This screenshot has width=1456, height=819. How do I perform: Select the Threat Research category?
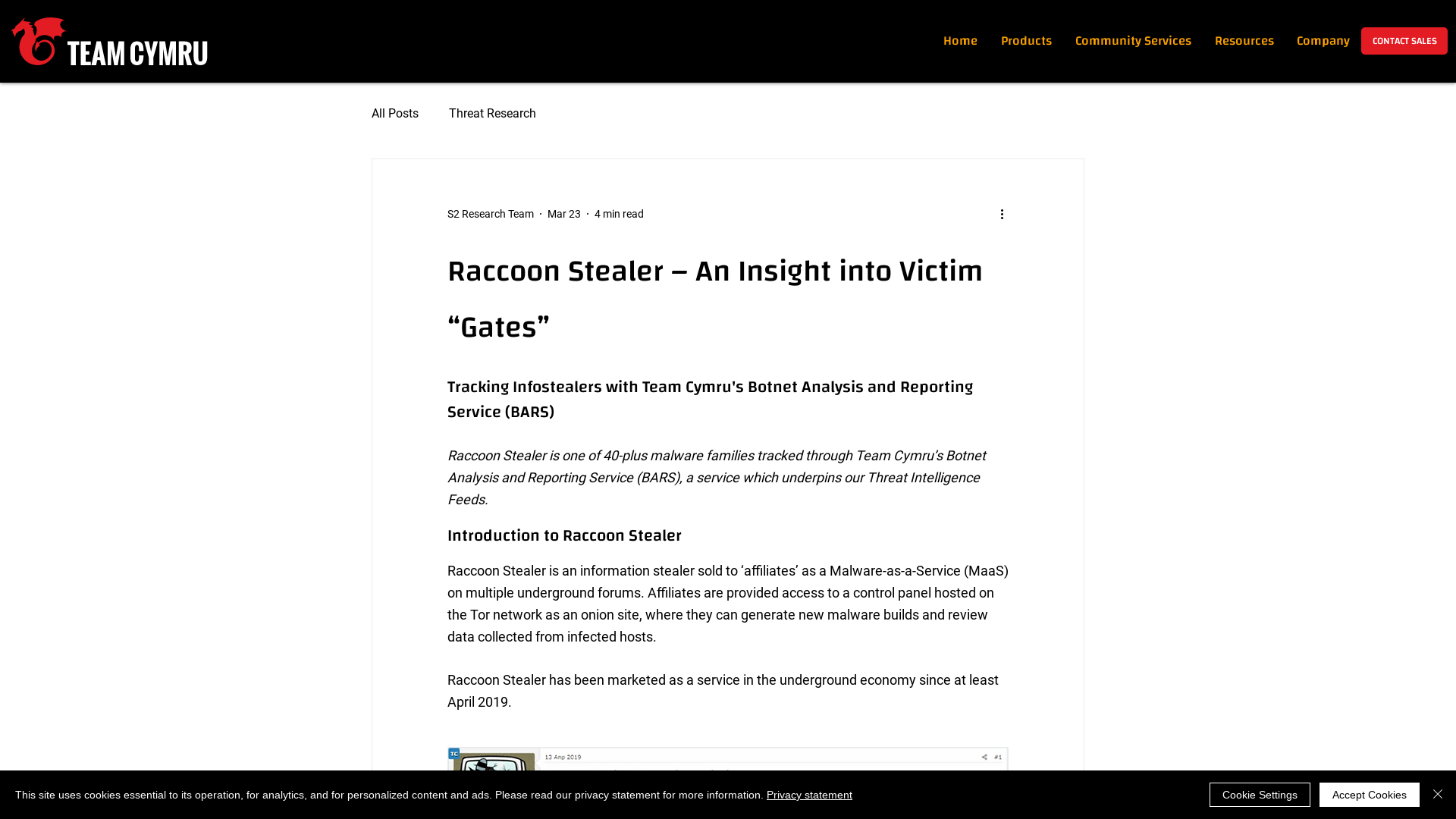coord(492,114)
